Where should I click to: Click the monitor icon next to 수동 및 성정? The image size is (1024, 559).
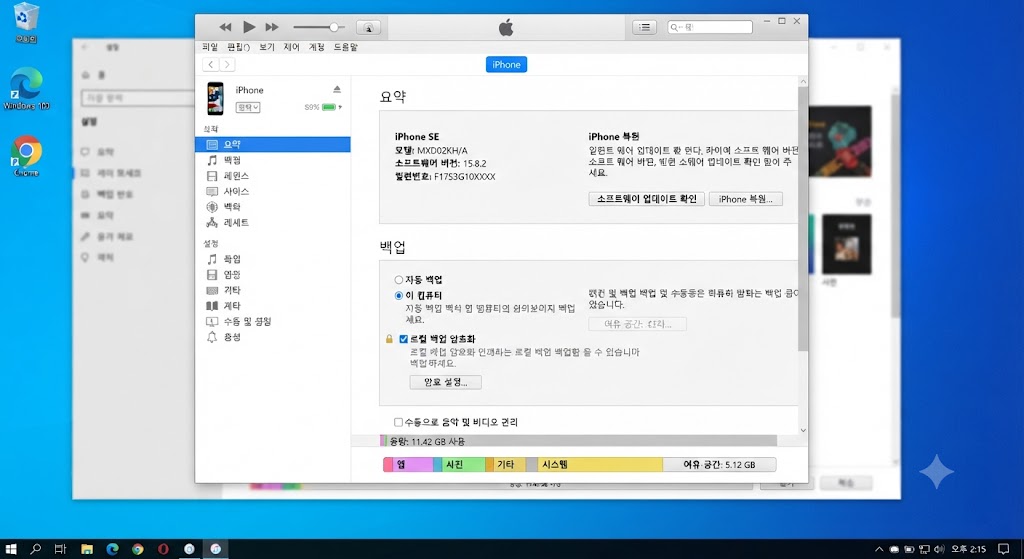212,321
